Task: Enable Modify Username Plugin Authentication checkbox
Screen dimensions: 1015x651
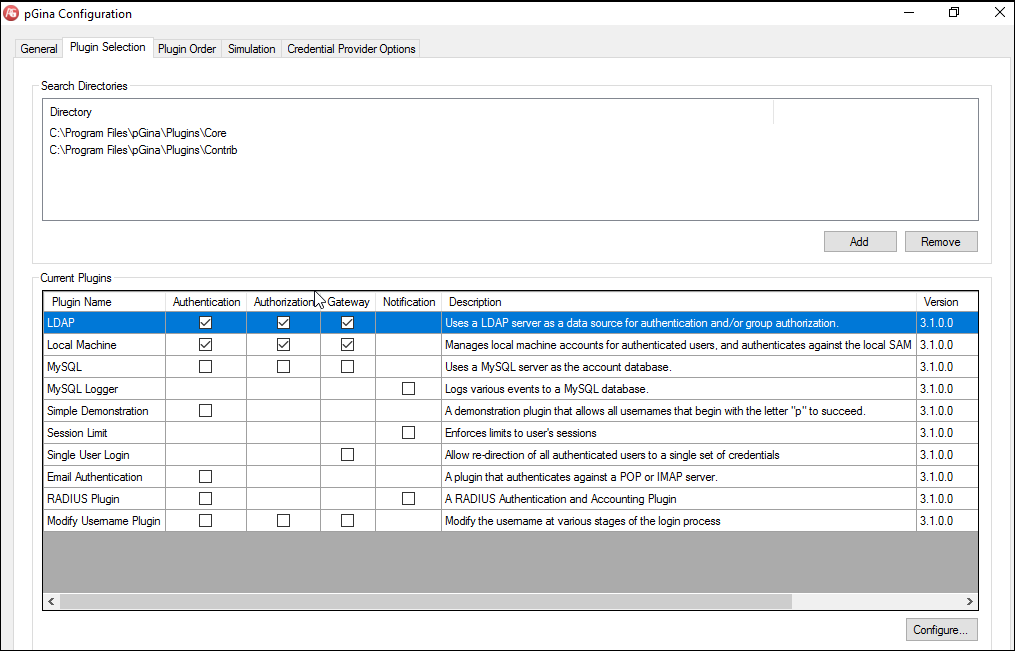Action: click(205, 520)
